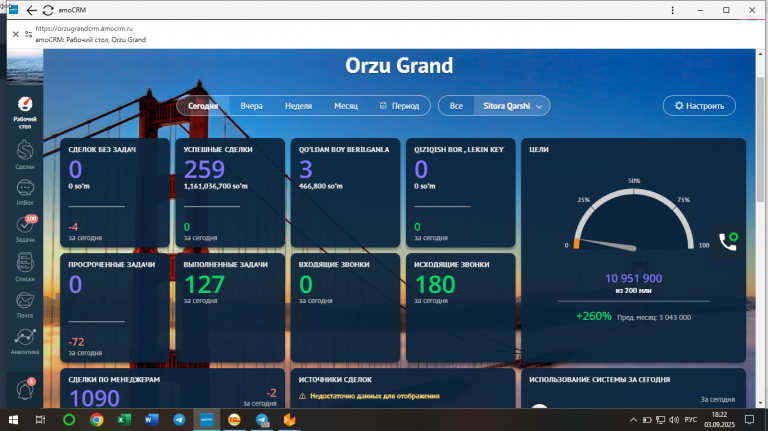768x431 pixels.
Task: Open the Исходящие звонки widget showing 180
Action: click(460, 308)
